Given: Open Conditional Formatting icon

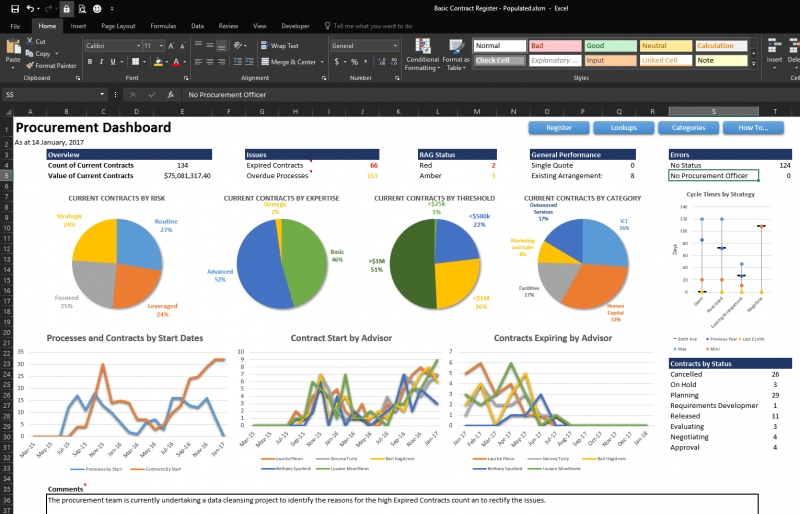Looking at the screenshot, I should (x=422, y=55).
